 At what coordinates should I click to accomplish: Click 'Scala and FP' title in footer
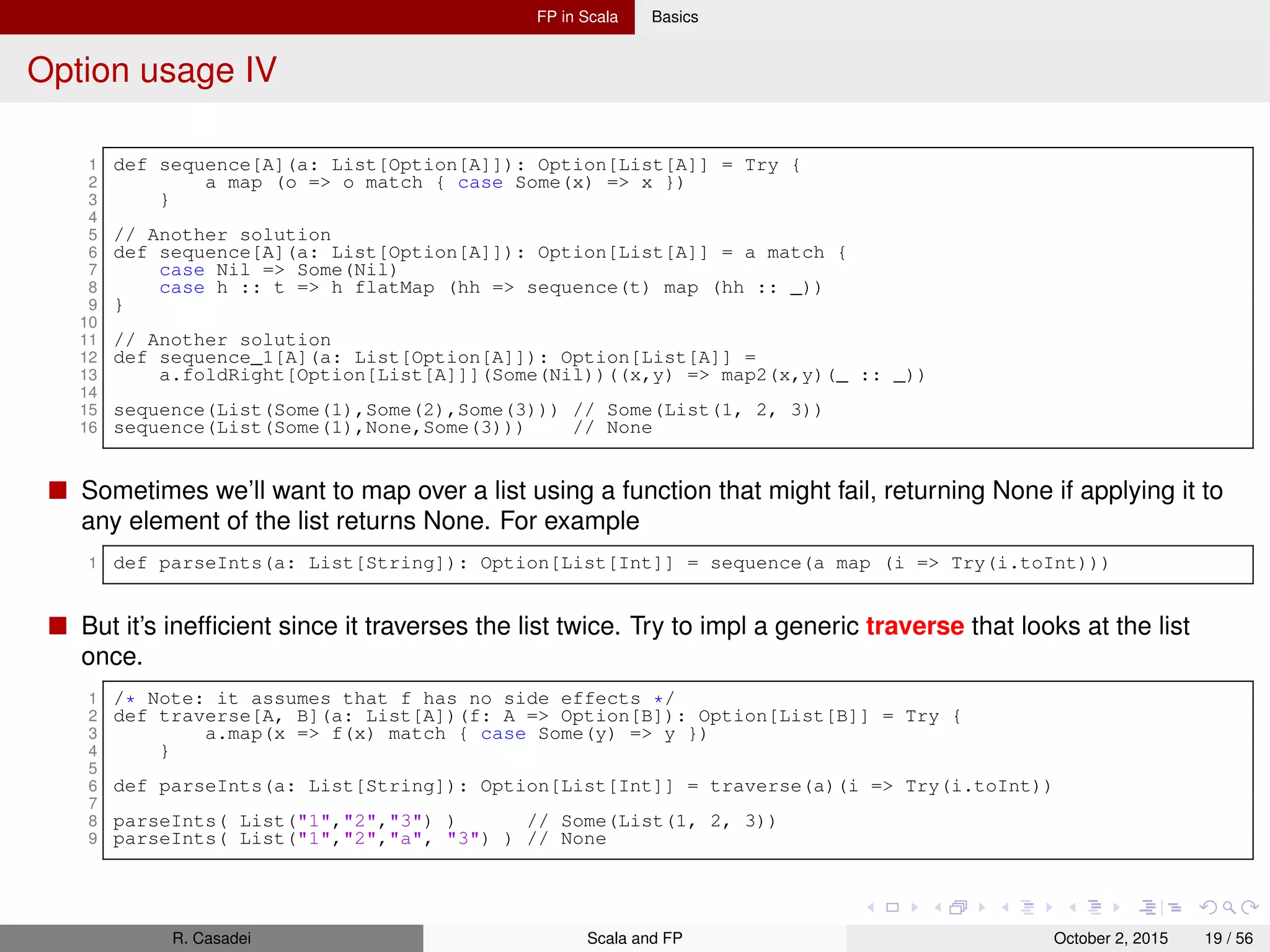point(634,938)
